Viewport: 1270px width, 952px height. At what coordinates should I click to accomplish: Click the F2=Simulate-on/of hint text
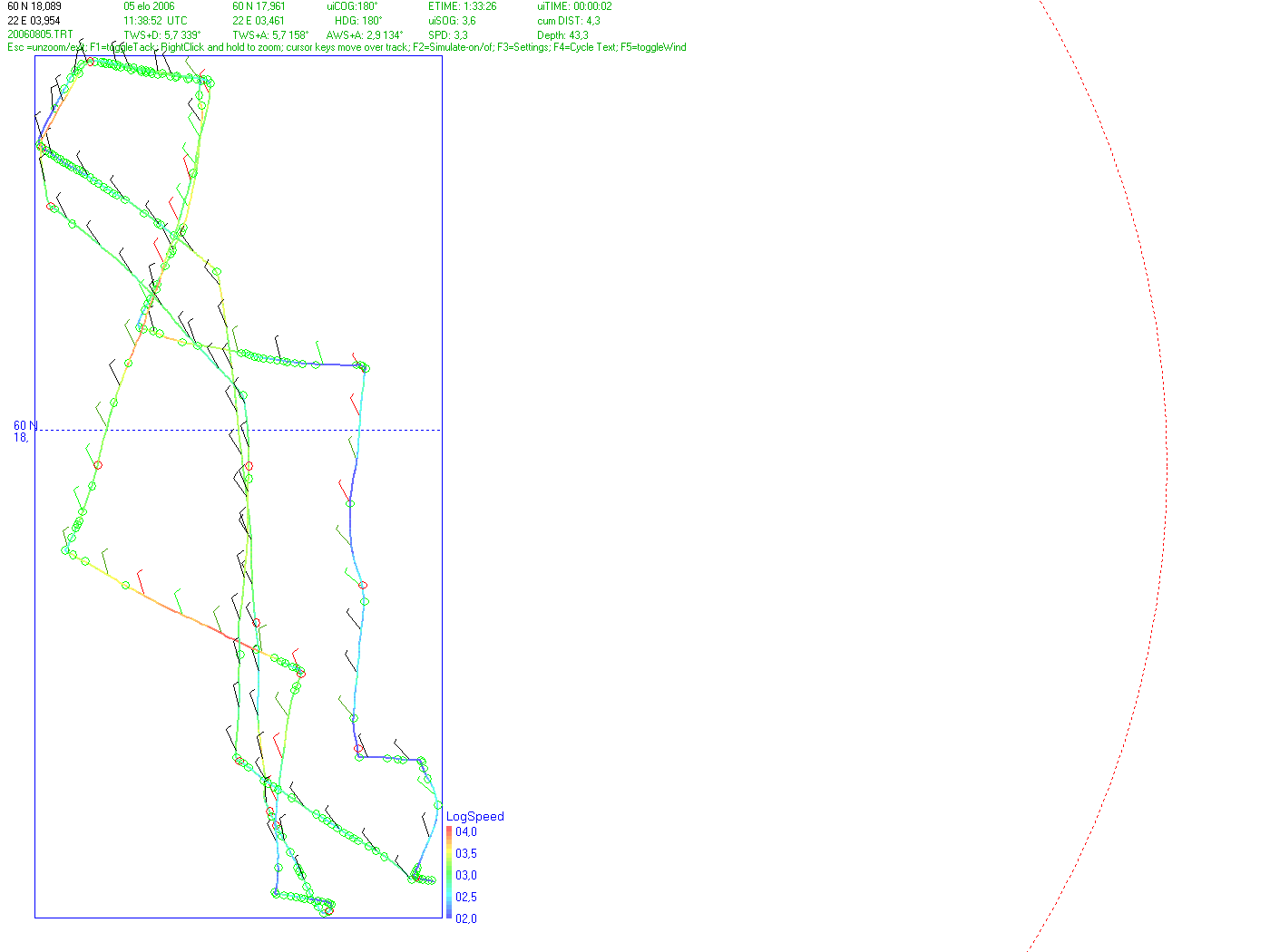[453, 47]
